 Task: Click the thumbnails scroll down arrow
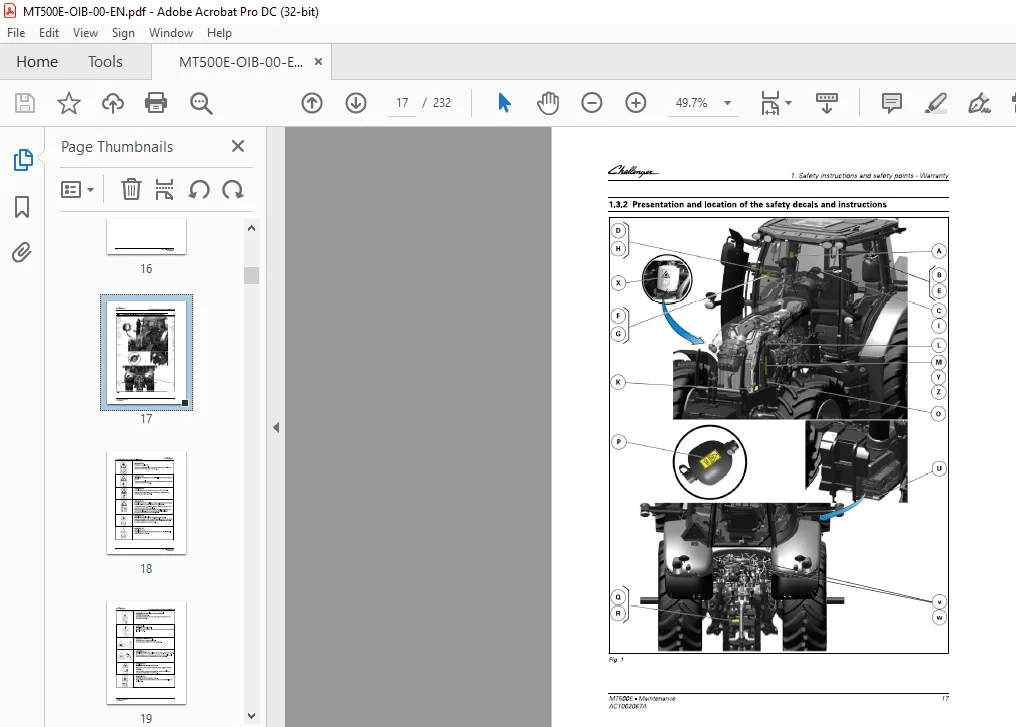(x=251, y=716)
